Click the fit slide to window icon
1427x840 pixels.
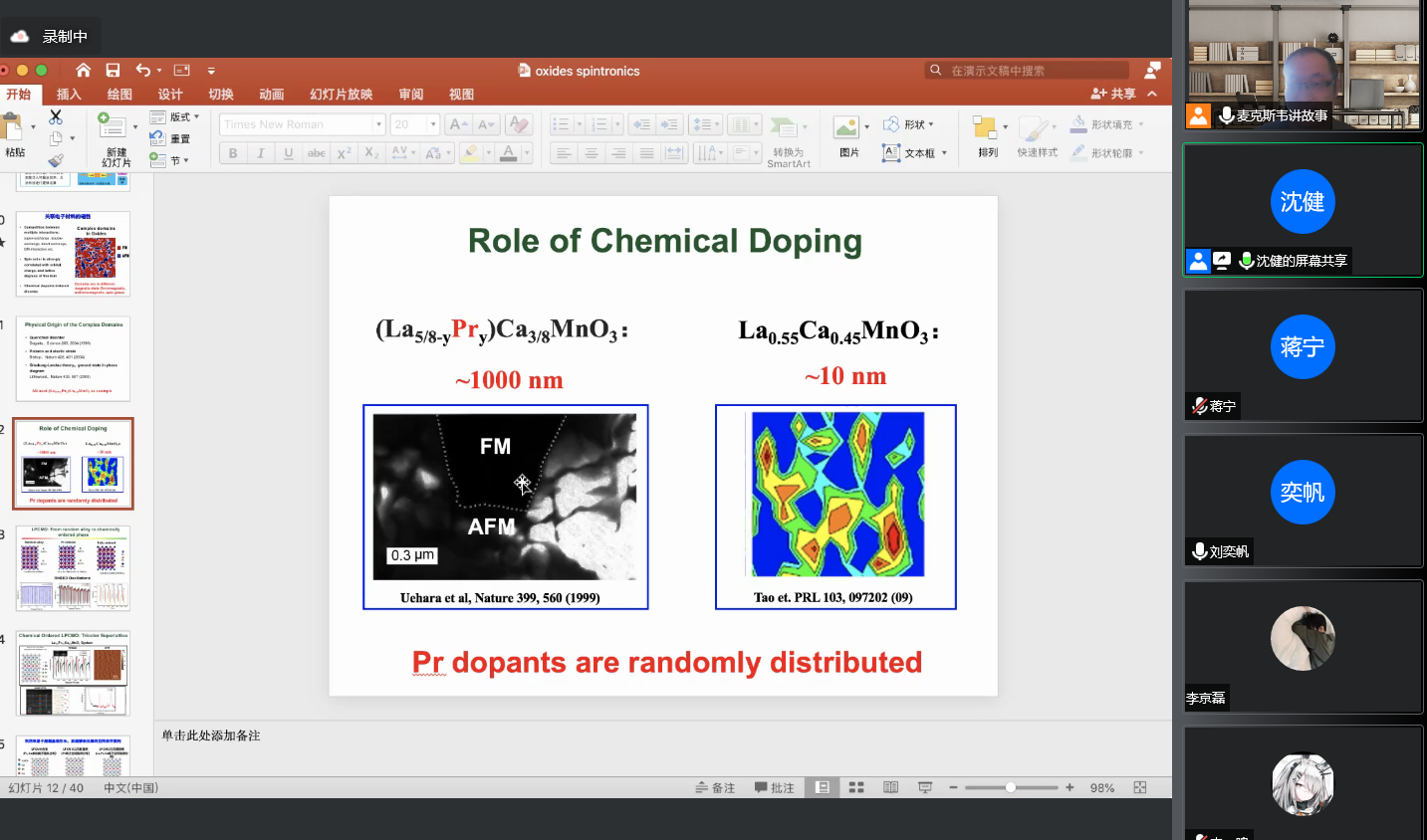[1140, 787]
